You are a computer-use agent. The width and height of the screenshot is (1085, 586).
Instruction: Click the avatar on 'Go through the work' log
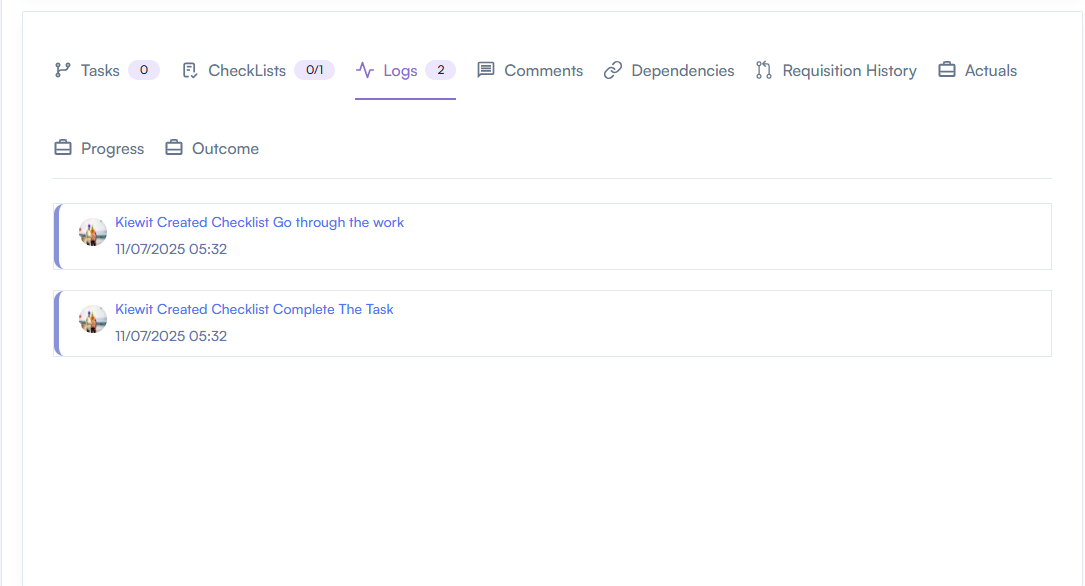pos(93,232)
